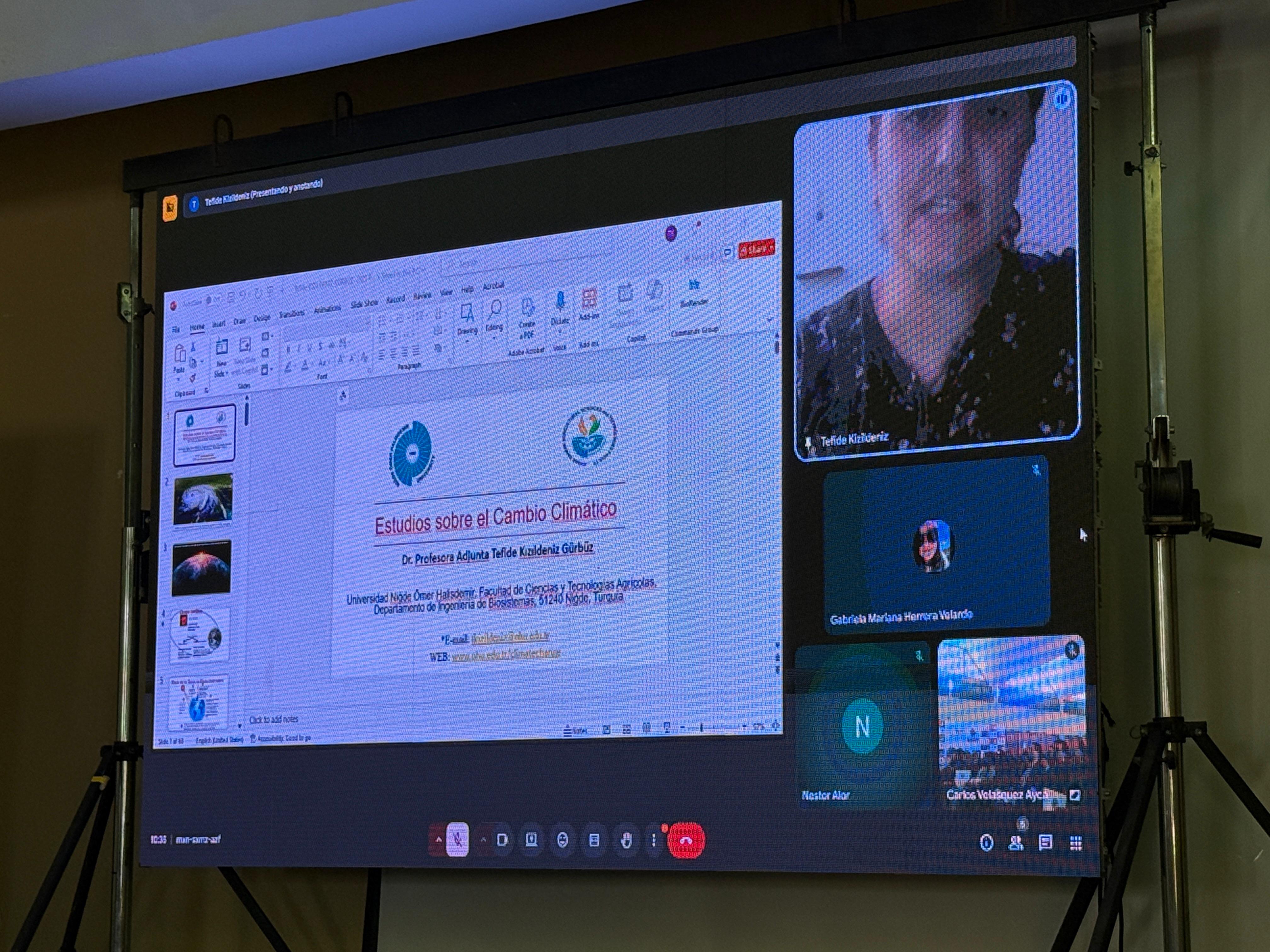Open the WEB address link on slide

[505, 654]
